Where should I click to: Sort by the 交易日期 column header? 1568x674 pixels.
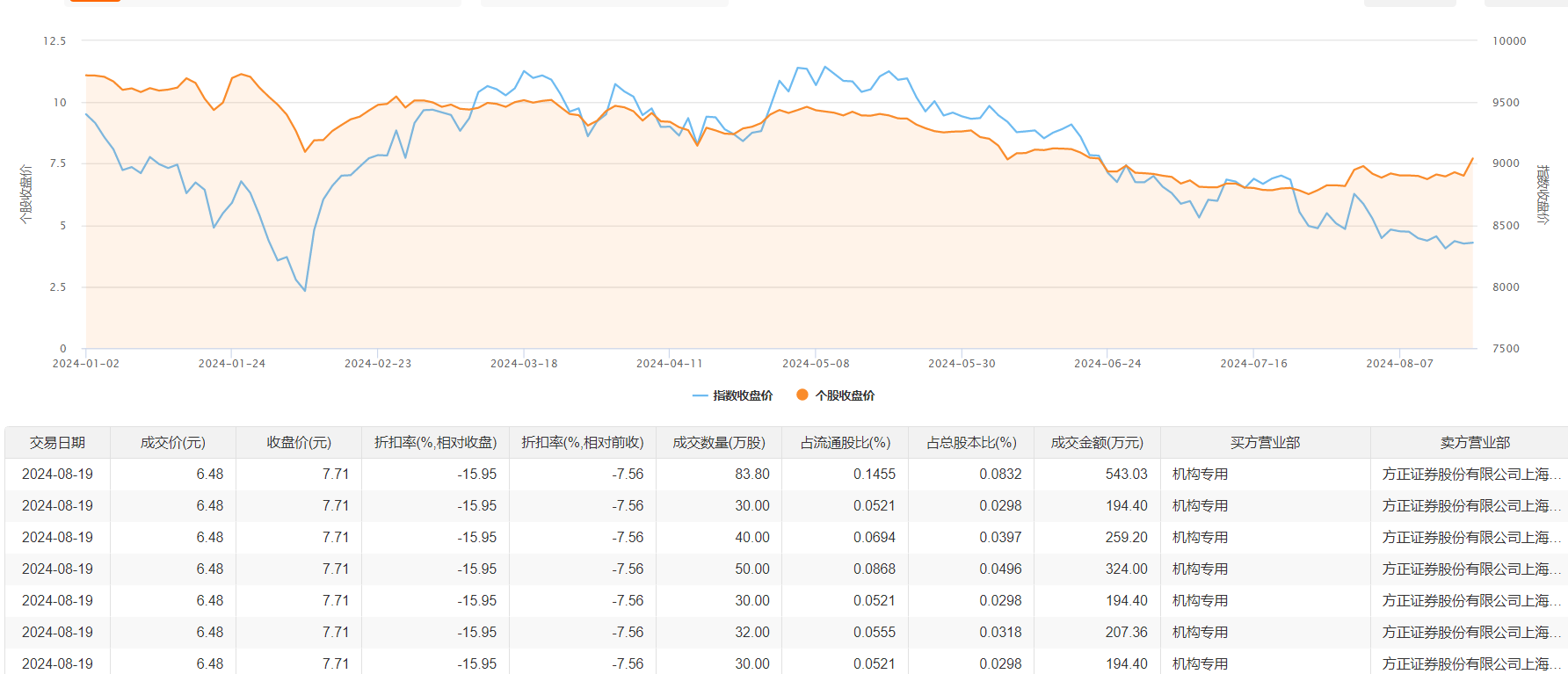click(57, 443)
